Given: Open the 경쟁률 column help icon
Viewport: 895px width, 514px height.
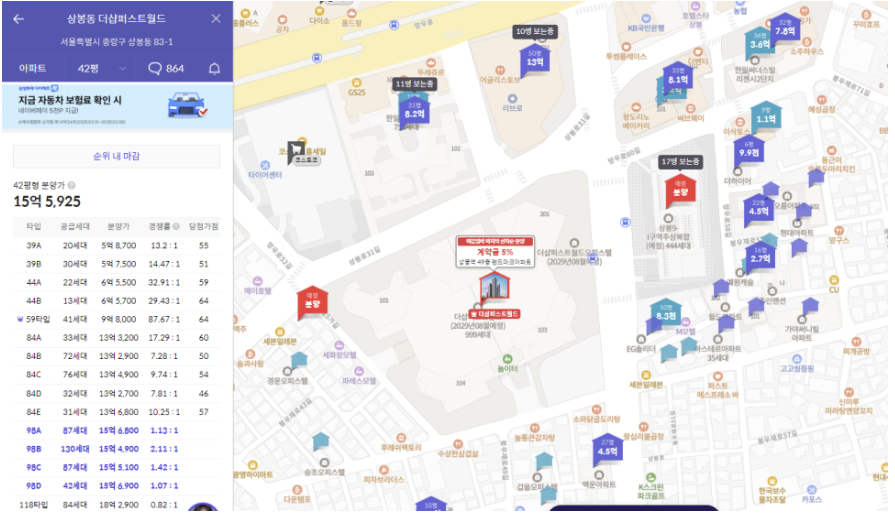Looking at the screenshot, I should click(x=176, y=226).
